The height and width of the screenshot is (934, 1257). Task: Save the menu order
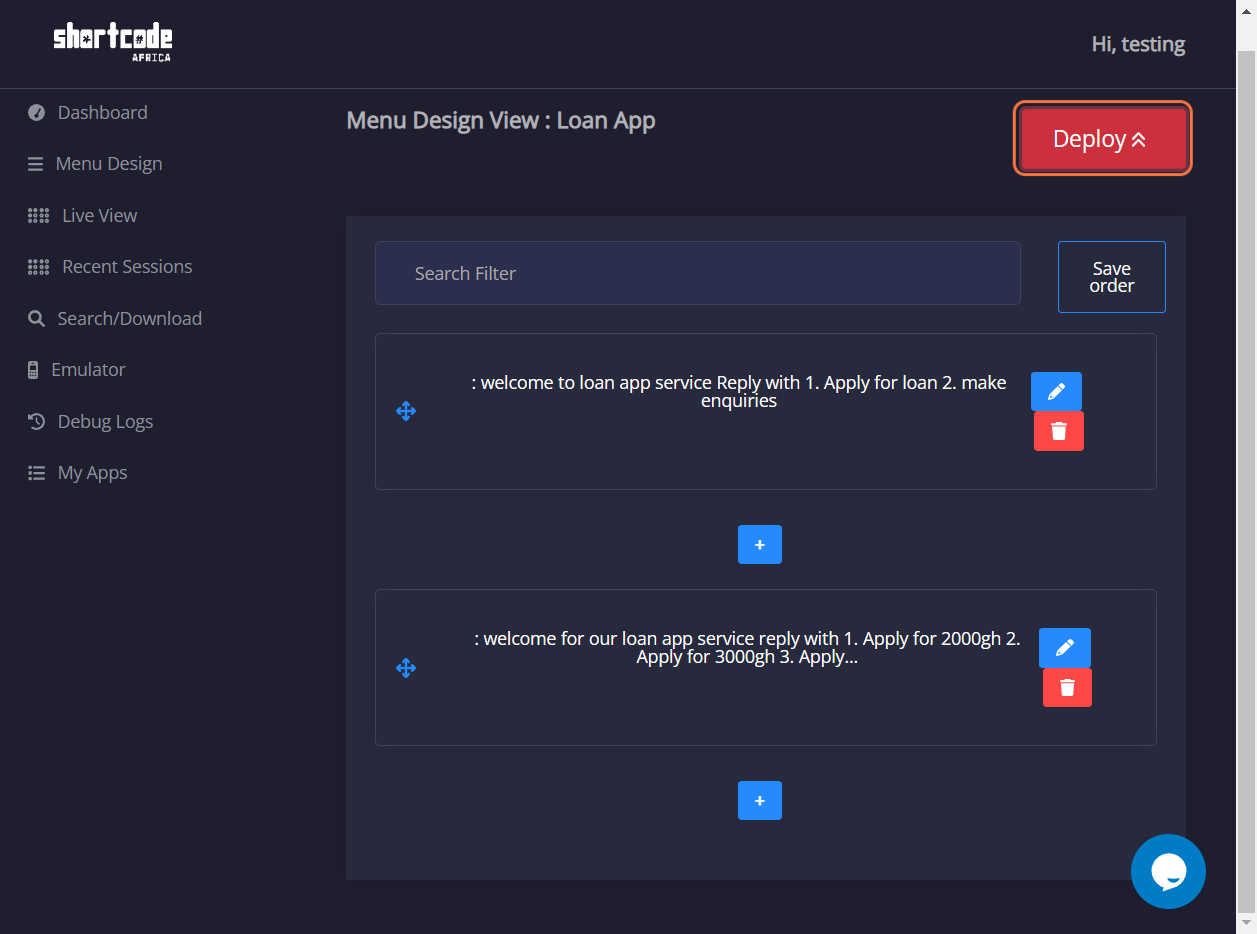coord(1111,277)
